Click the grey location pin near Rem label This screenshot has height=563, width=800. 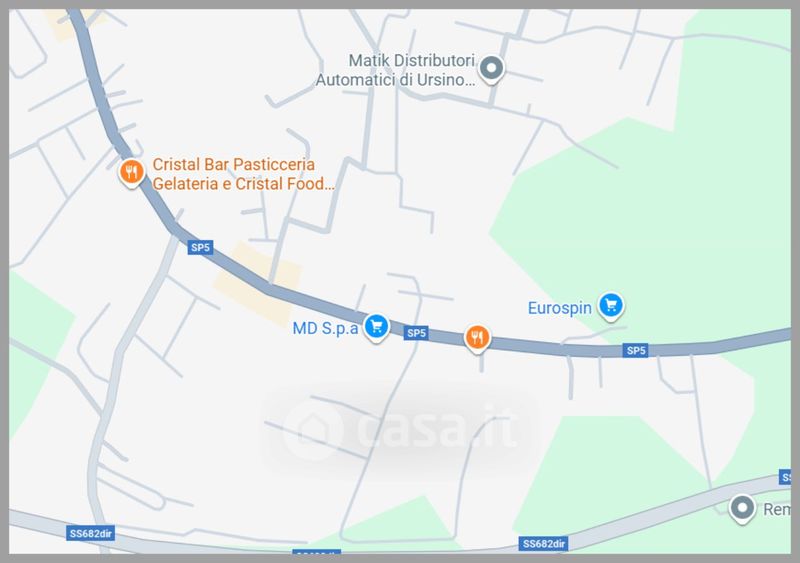(x=742, y=509)
